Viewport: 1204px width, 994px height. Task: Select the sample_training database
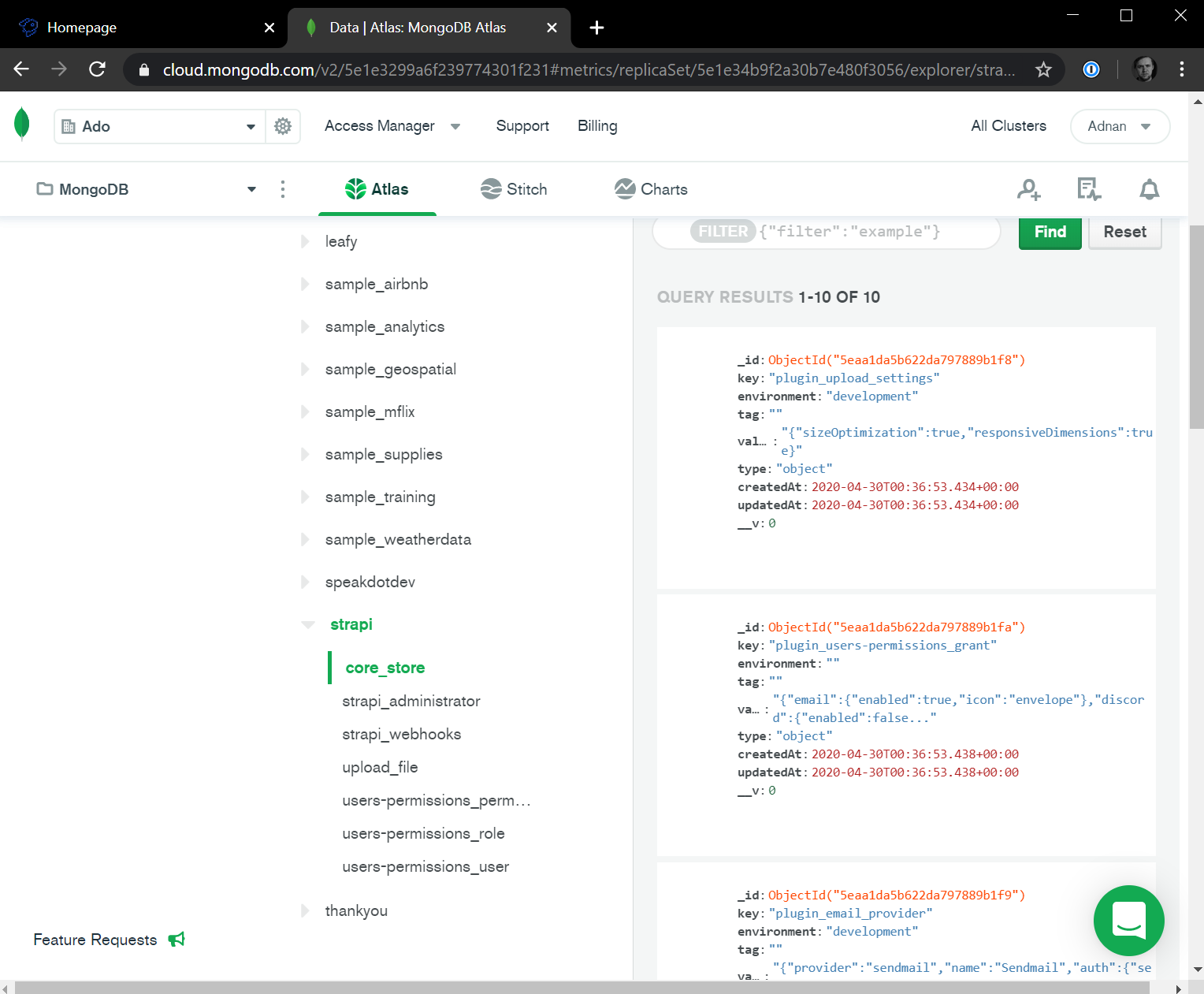(380, 497)
